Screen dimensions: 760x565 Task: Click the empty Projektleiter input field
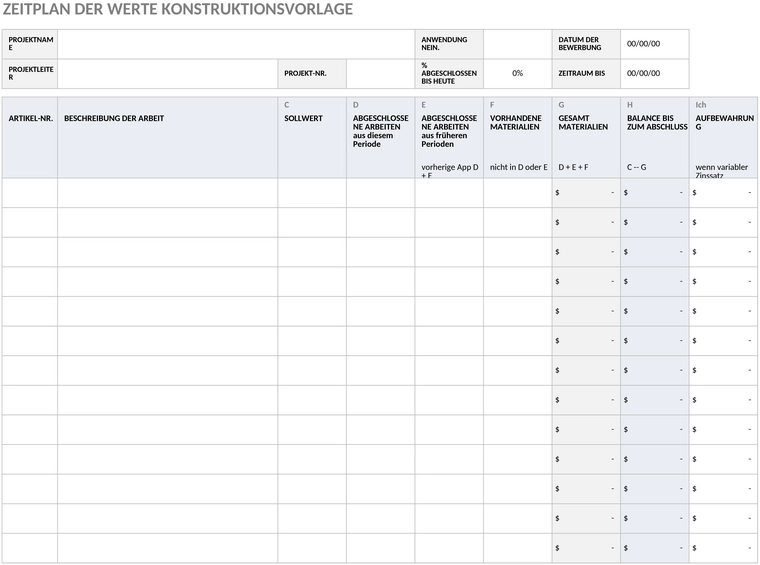[x=168, y=74]
